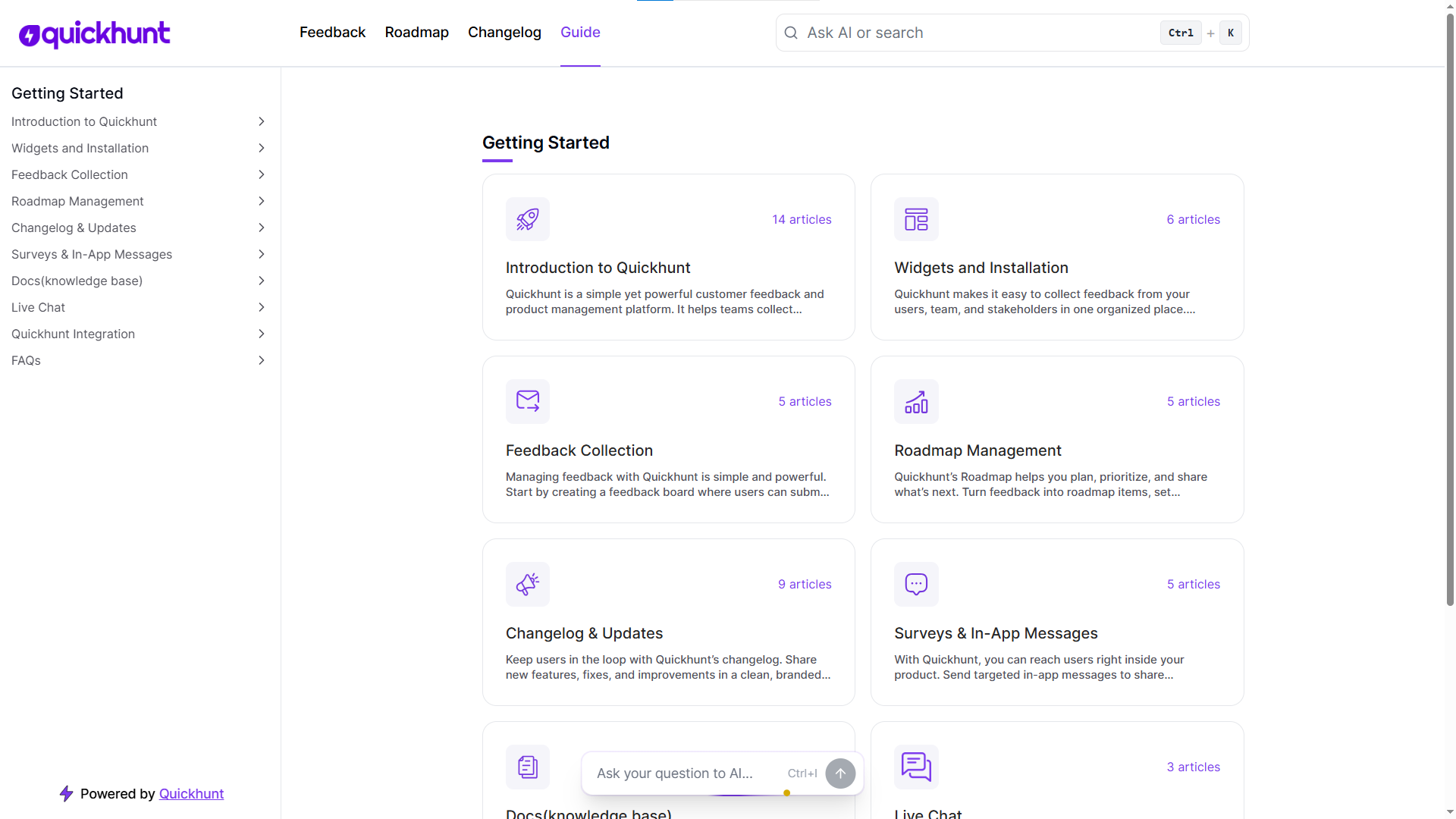The width and height of the screenshot is (1456, 819).
Task: Expand Docs(knowledge base) chevron in sidebar
Action: tap(262, 281)
